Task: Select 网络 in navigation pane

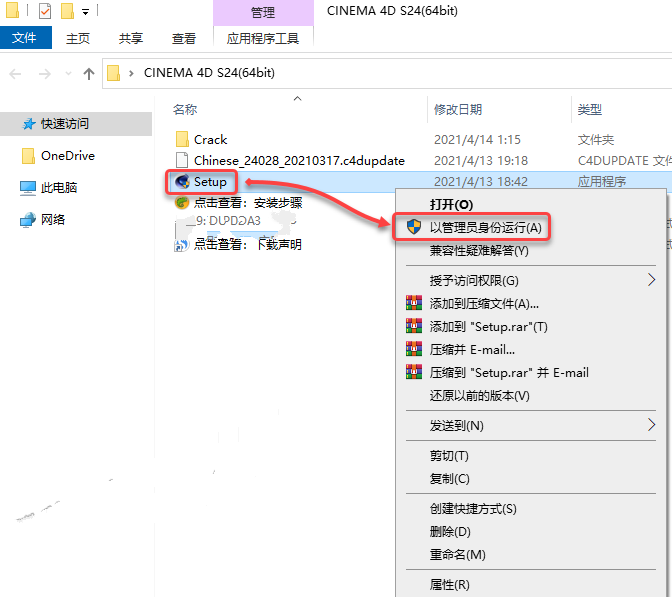Action: (x=53, y=220)
